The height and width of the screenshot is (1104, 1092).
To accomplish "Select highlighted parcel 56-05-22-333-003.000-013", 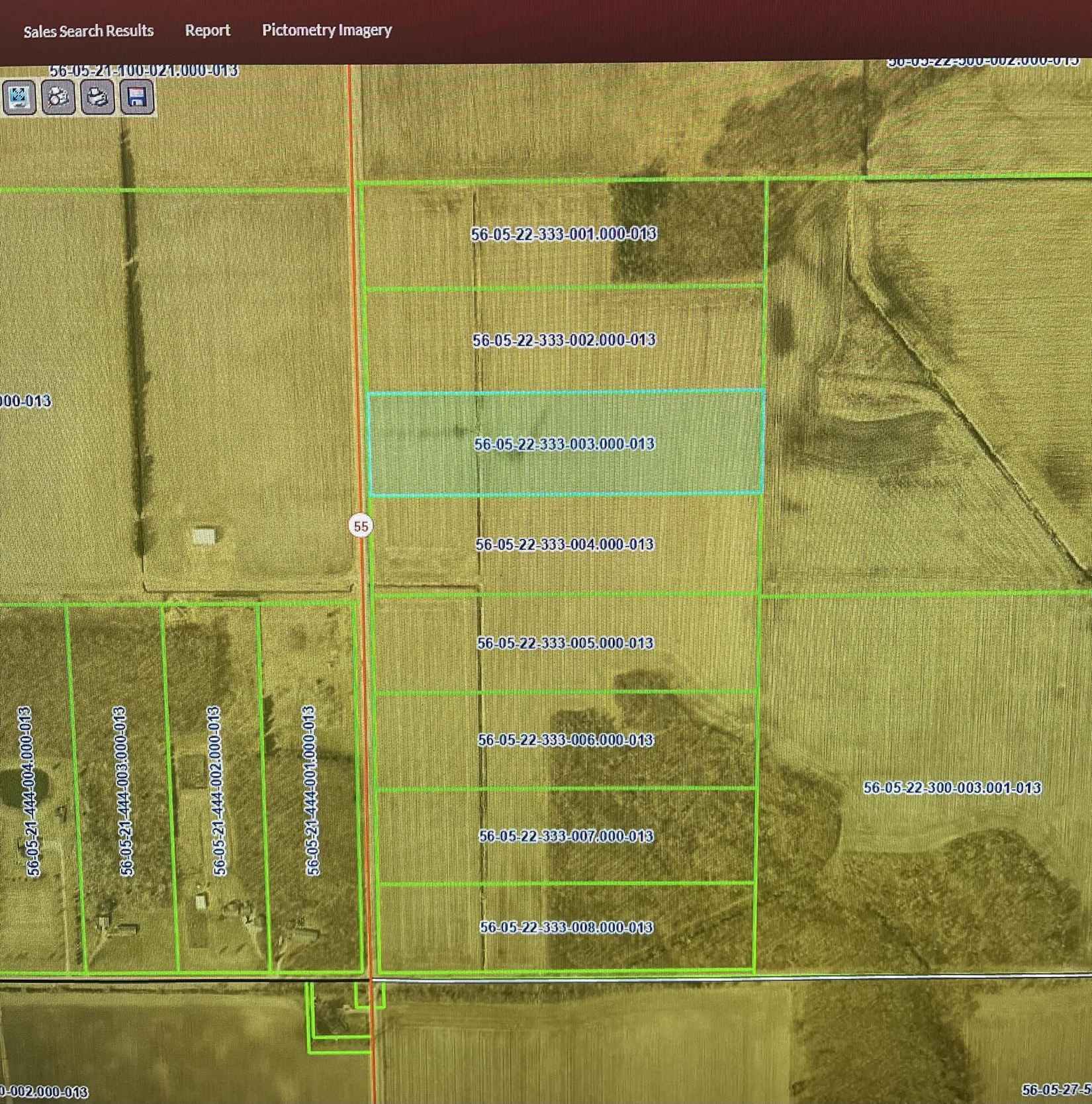I will pyautogui.click(x=565, y=443).
